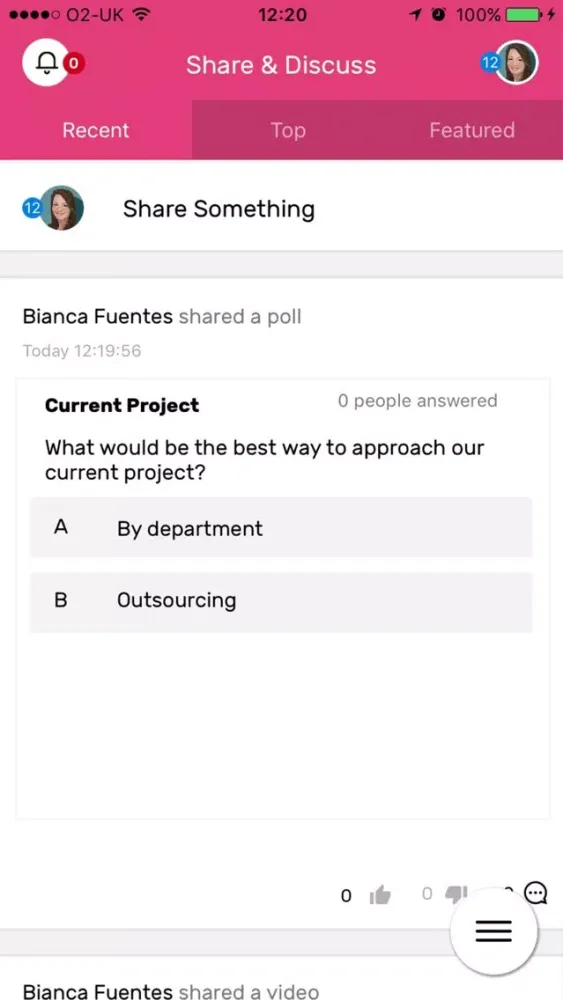
Task: Switch to the Recent tab
Action: 96,130
